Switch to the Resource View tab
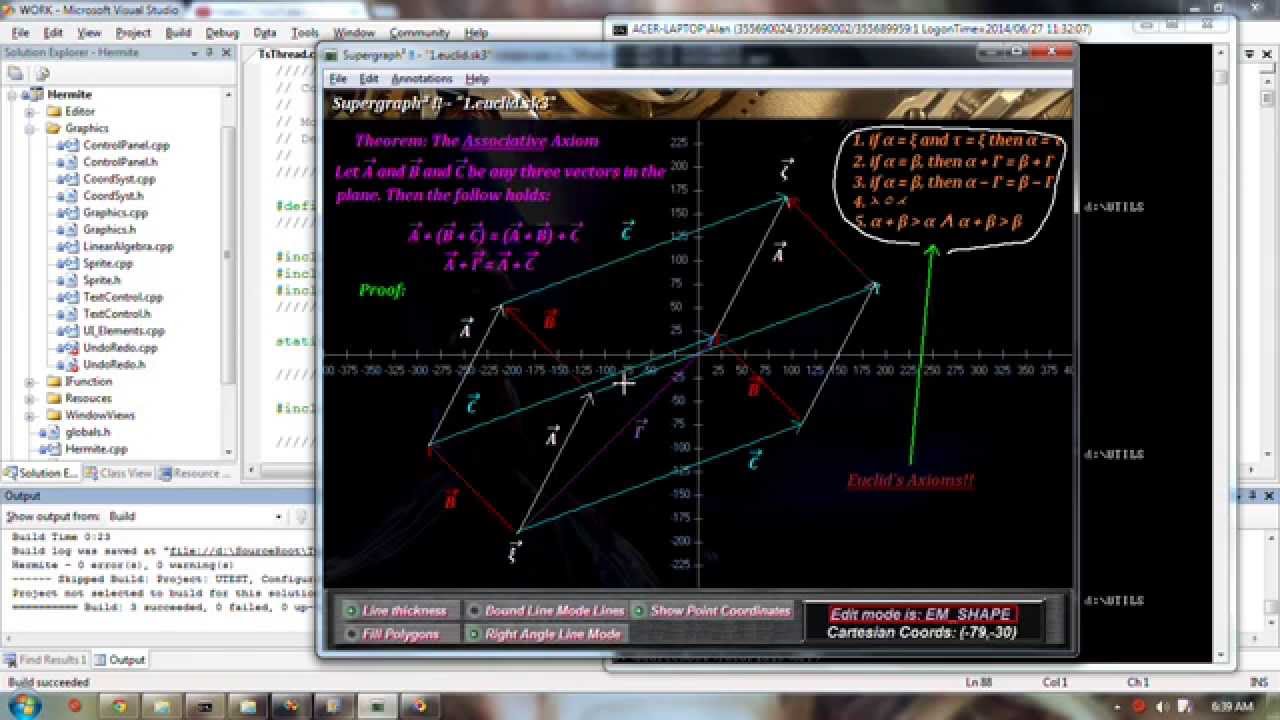Screen dimensions: 1280x720 pos(193,473)
